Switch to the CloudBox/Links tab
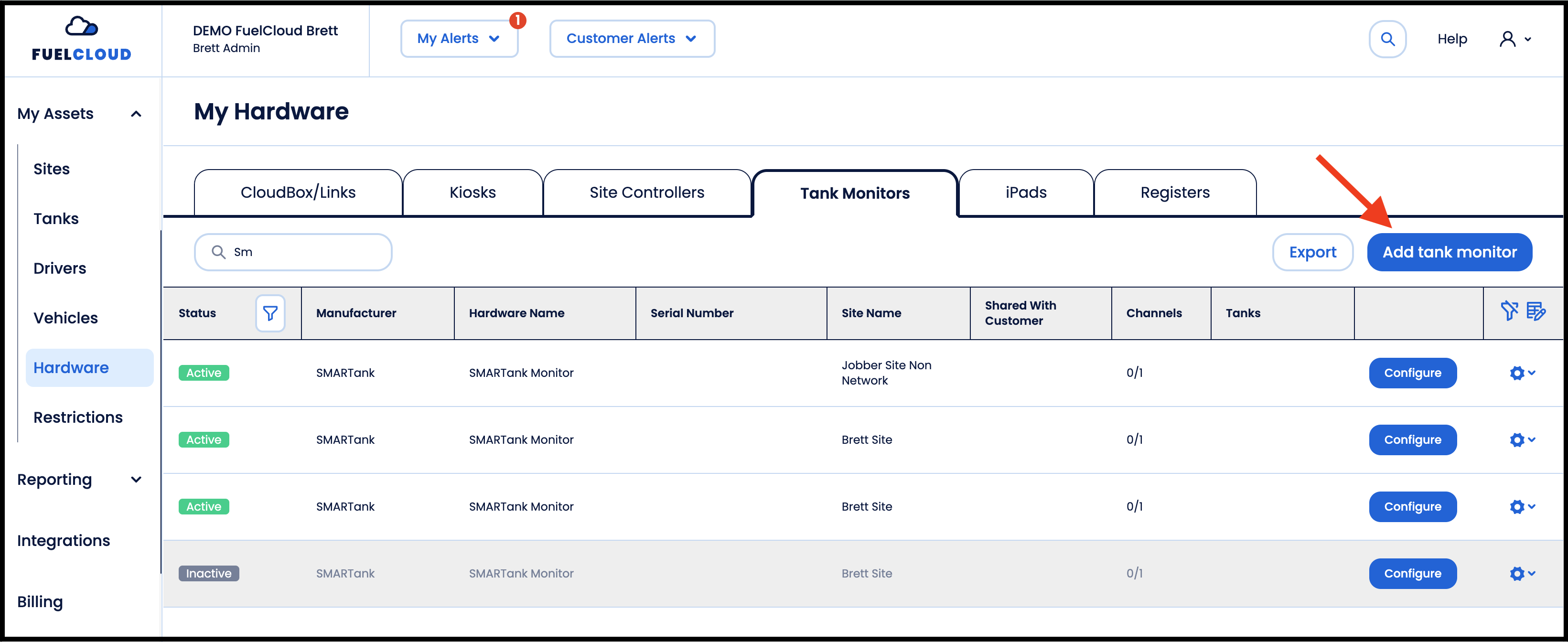The image size is (1568, 642). point(298,193)
